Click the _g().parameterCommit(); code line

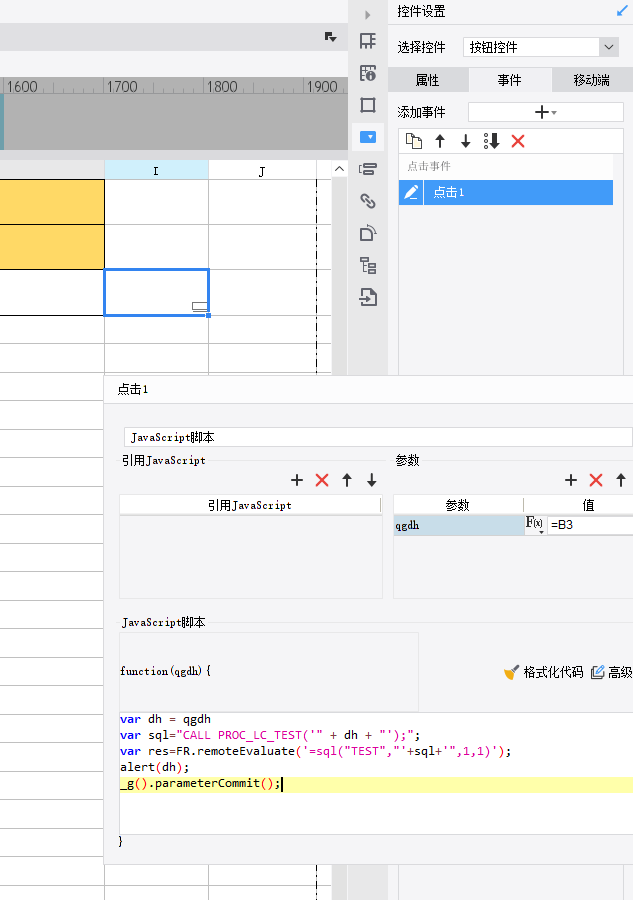pyautogui.click(x=200, y=783)
